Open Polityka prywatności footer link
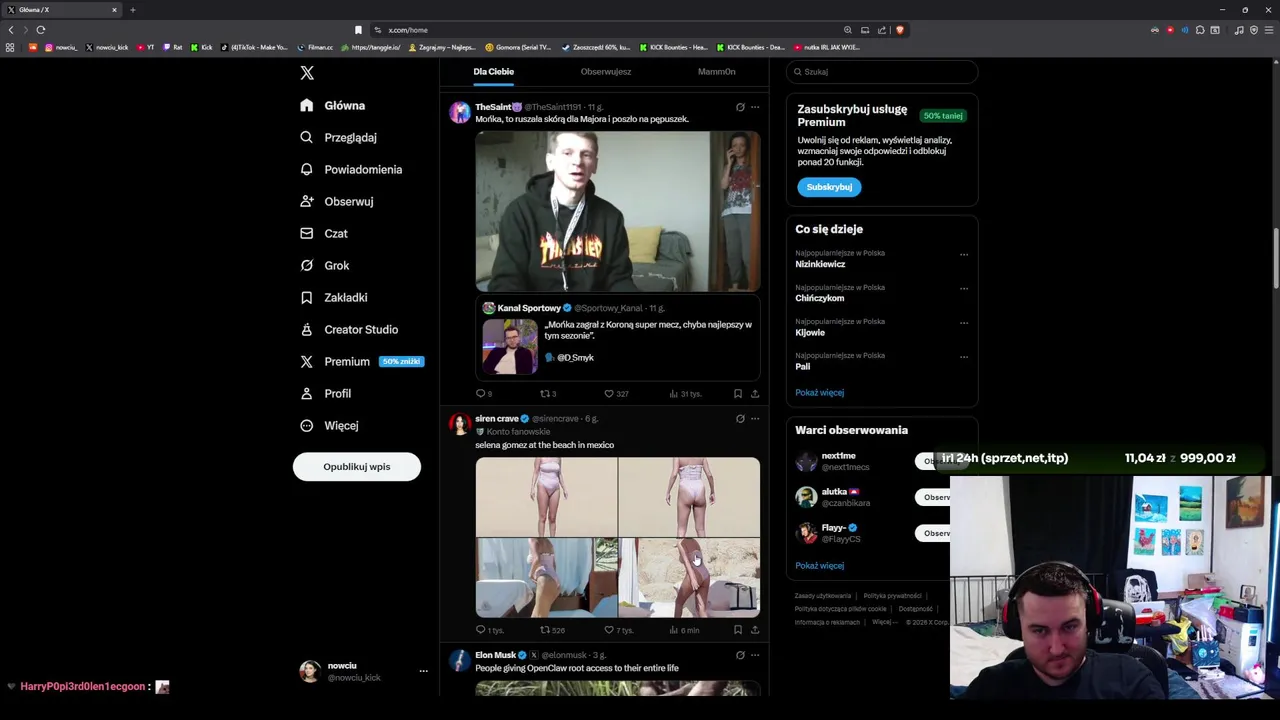1280x720 pixels. (x=892, y=596)
